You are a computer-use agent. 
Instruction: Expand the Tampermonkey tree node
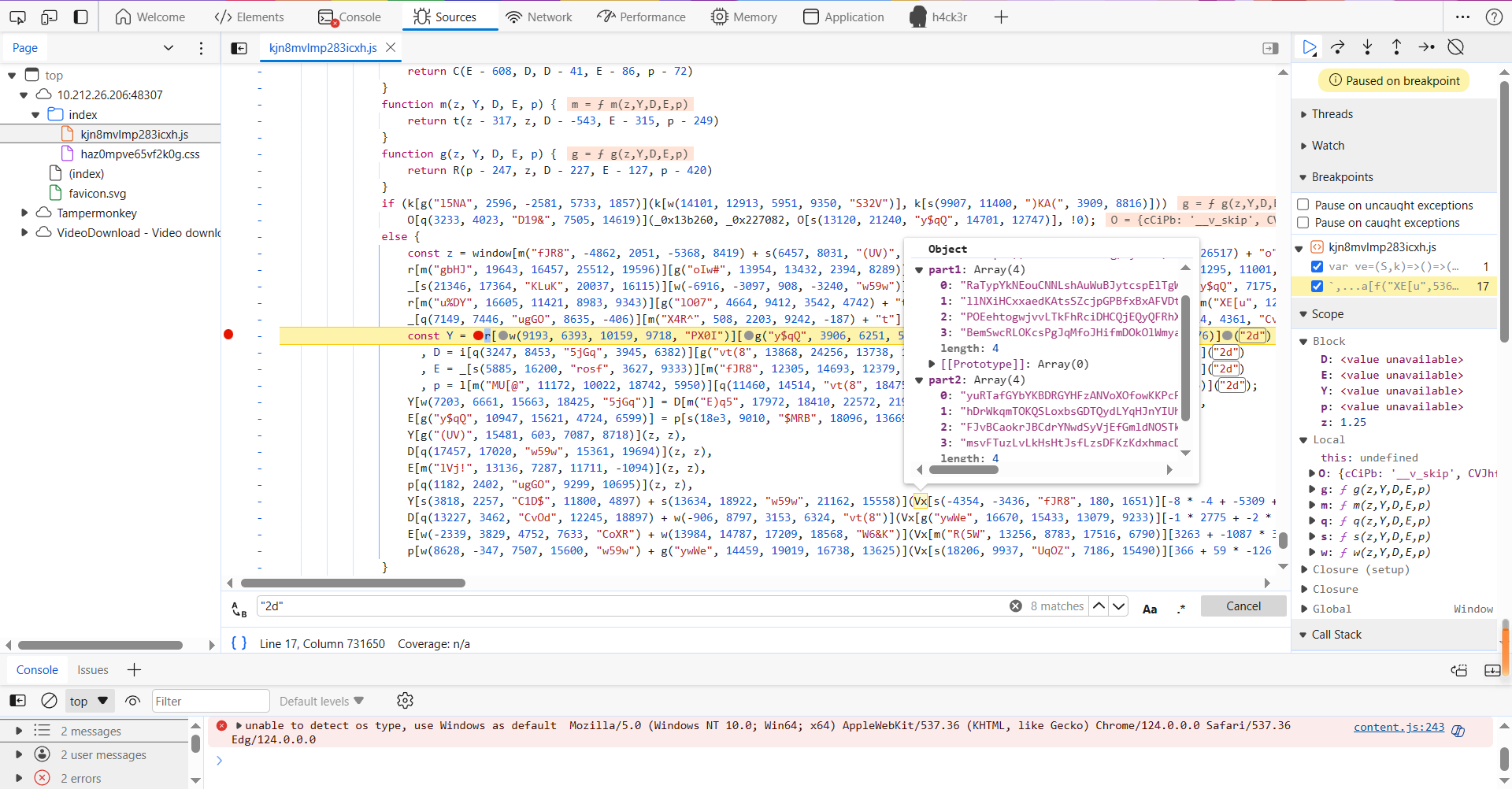[24, 213]
